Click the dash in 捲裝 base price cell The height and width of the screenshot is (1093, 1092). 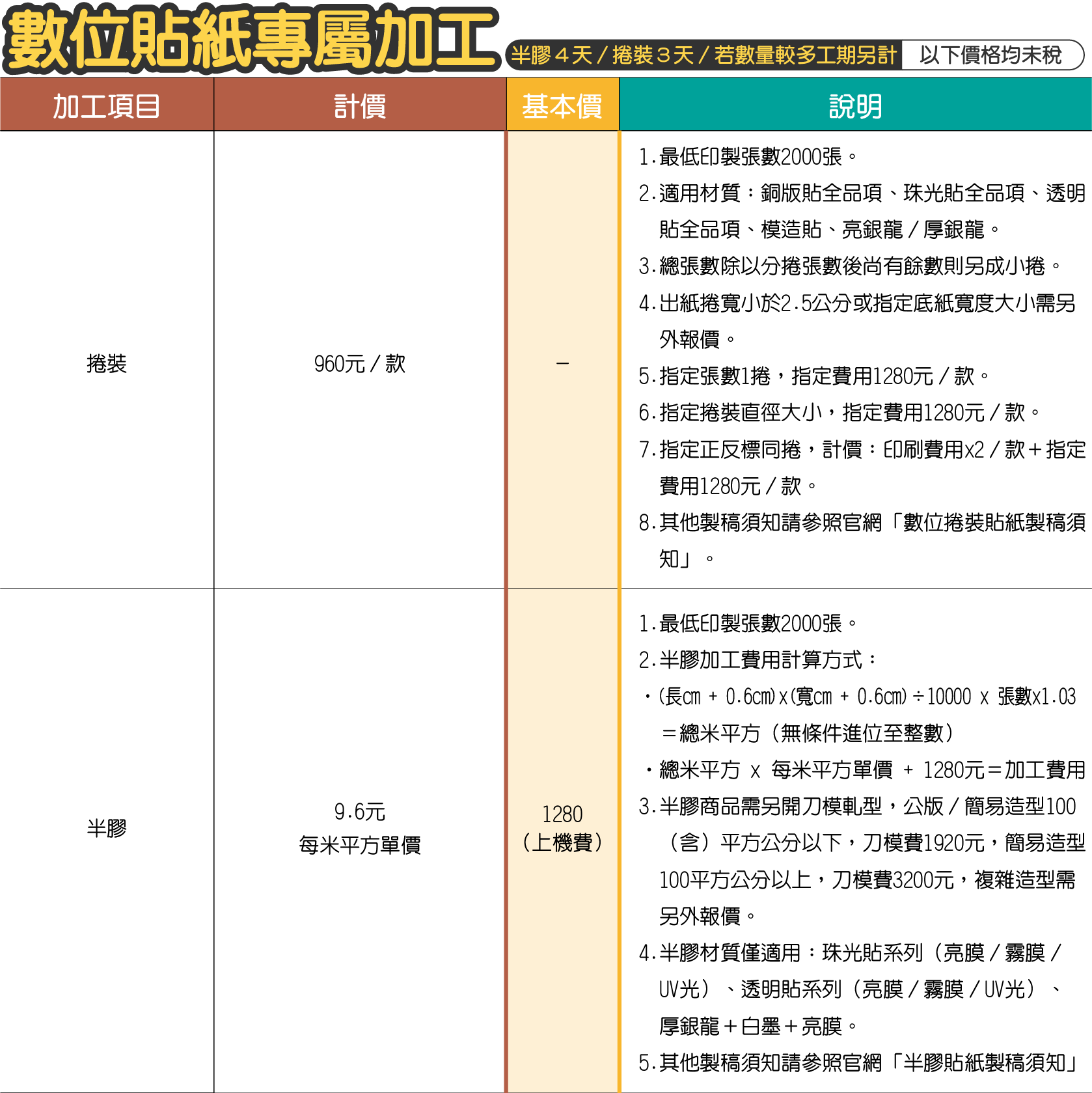click(562, 363)
